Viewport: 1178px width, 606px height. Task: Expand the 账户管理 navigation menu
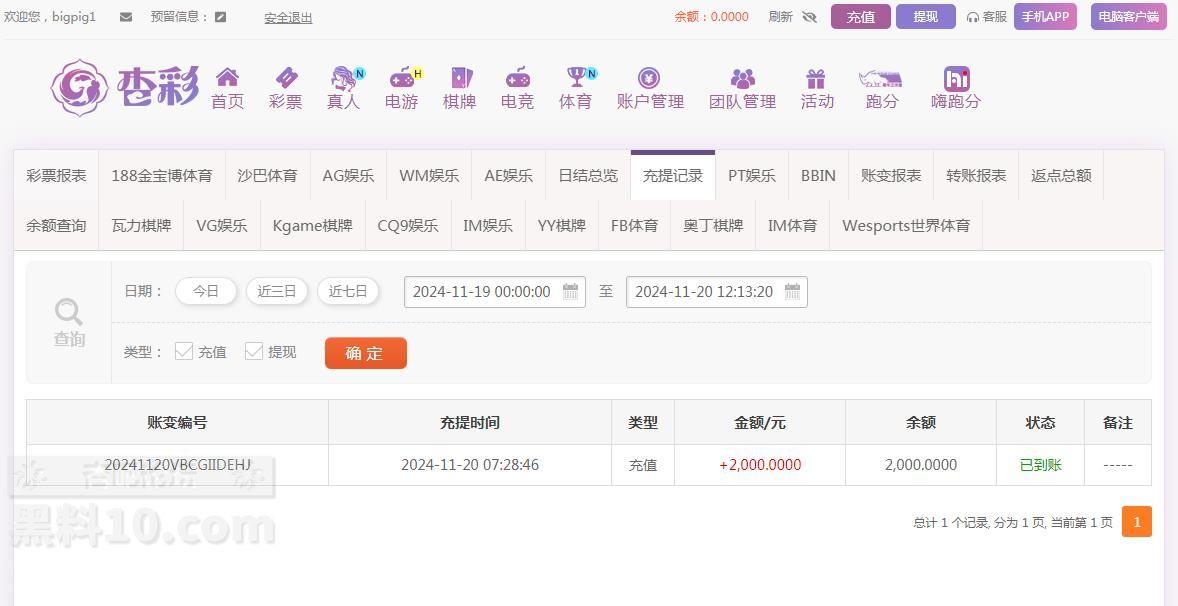[x=650, y=88]
